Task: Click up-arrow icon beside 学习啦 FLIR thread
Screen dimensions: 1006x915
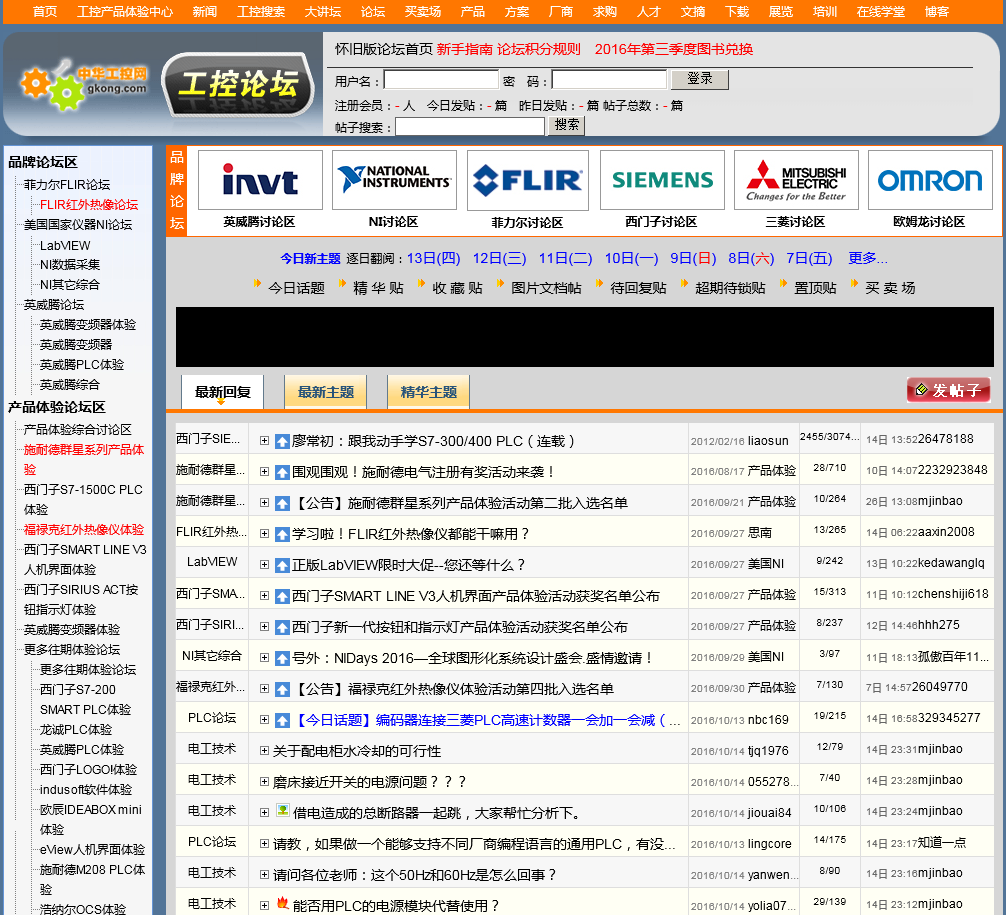Action: pos(282,534)
